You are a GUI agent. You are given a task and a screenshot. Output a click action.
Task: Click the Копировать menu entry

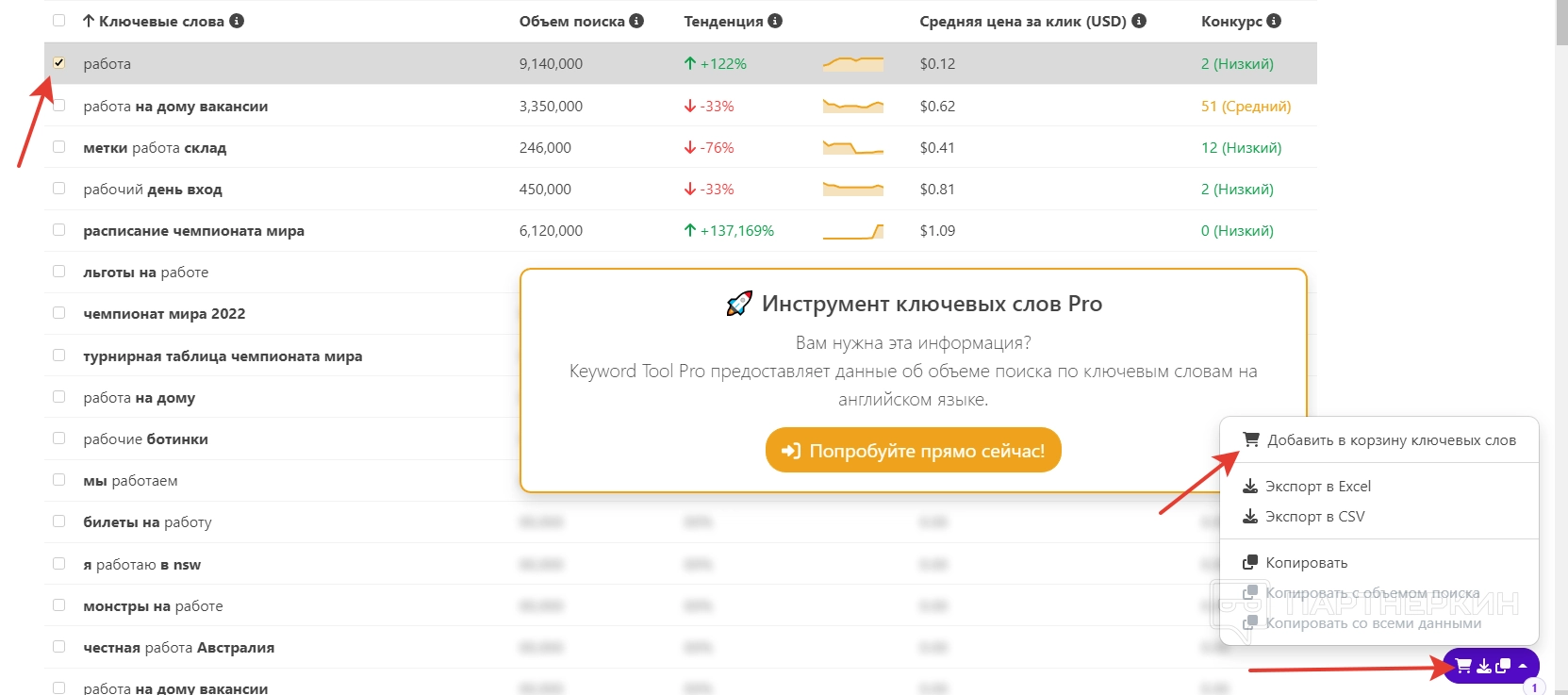pos(1306,563)
